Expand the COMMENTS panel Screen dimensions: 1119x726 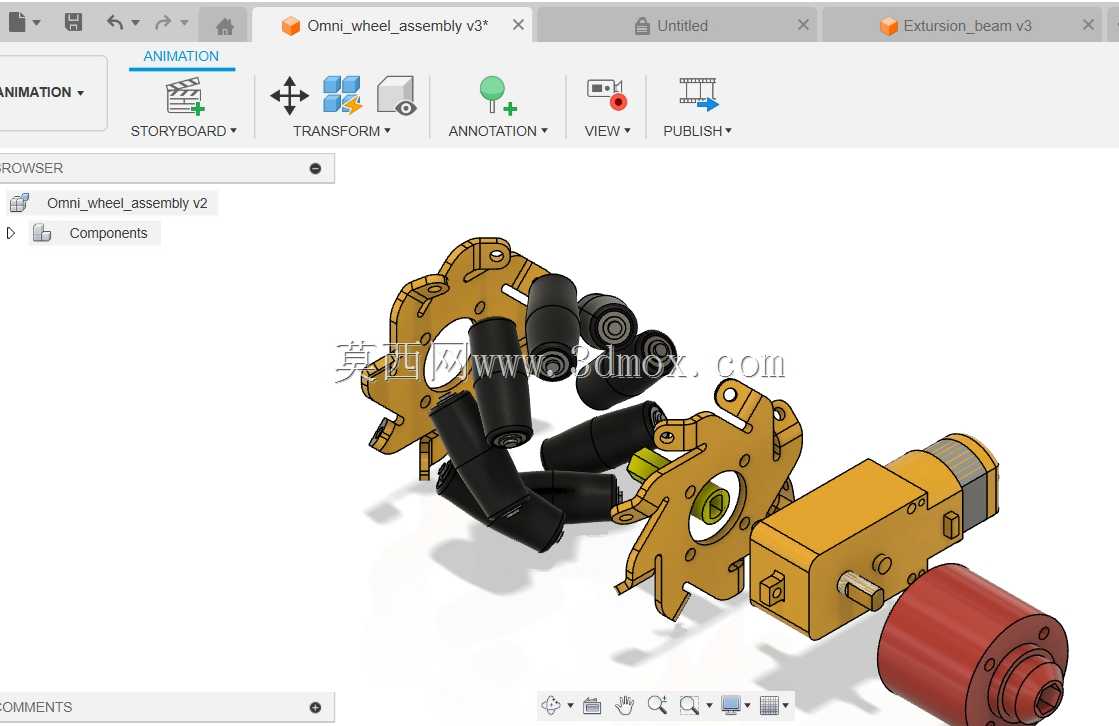tap(315, 707)
